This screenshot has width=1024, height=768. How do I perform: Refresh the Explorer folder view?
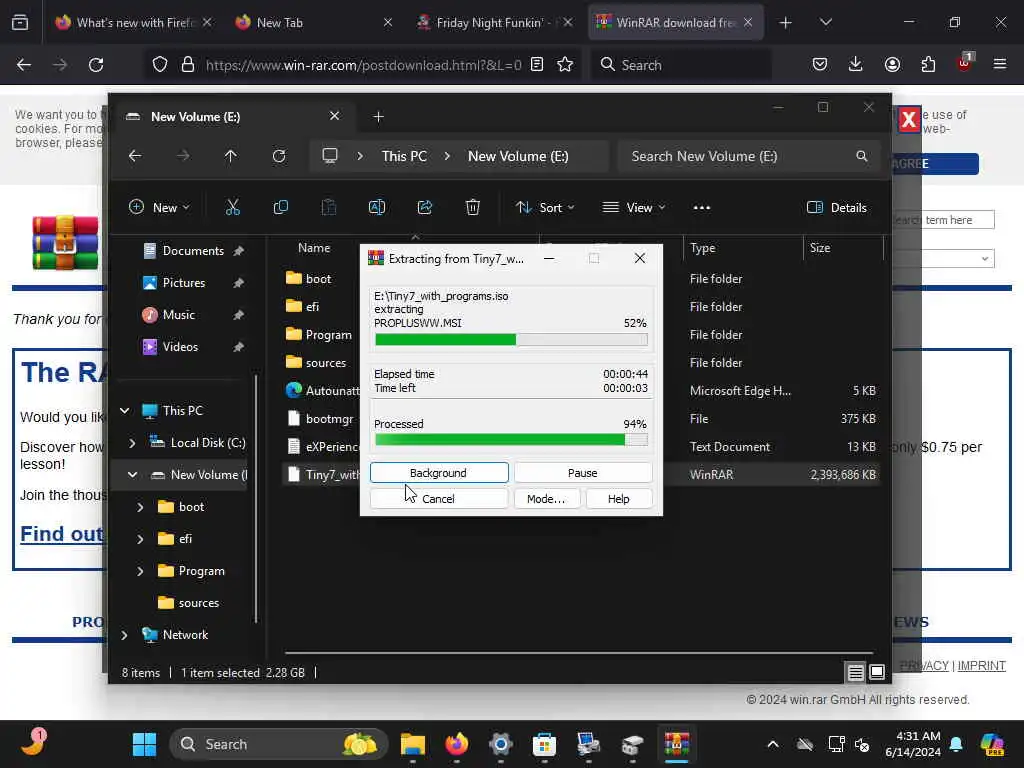[x=279, y=156]
